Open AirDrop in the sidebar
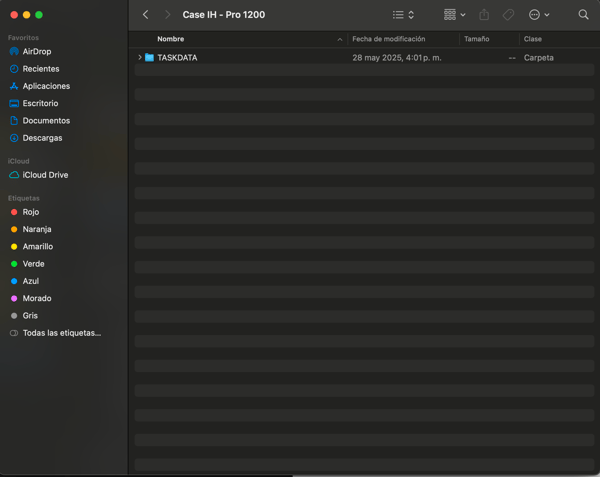 37,52
